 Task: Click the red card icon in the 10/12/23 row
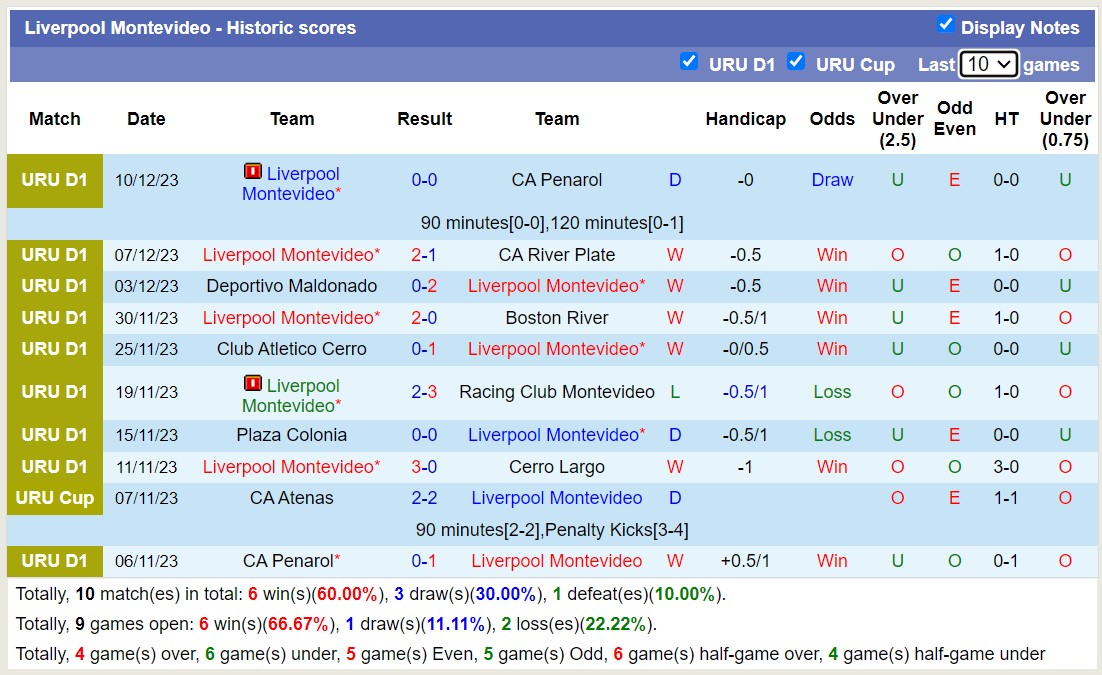(x=253, y=172)
